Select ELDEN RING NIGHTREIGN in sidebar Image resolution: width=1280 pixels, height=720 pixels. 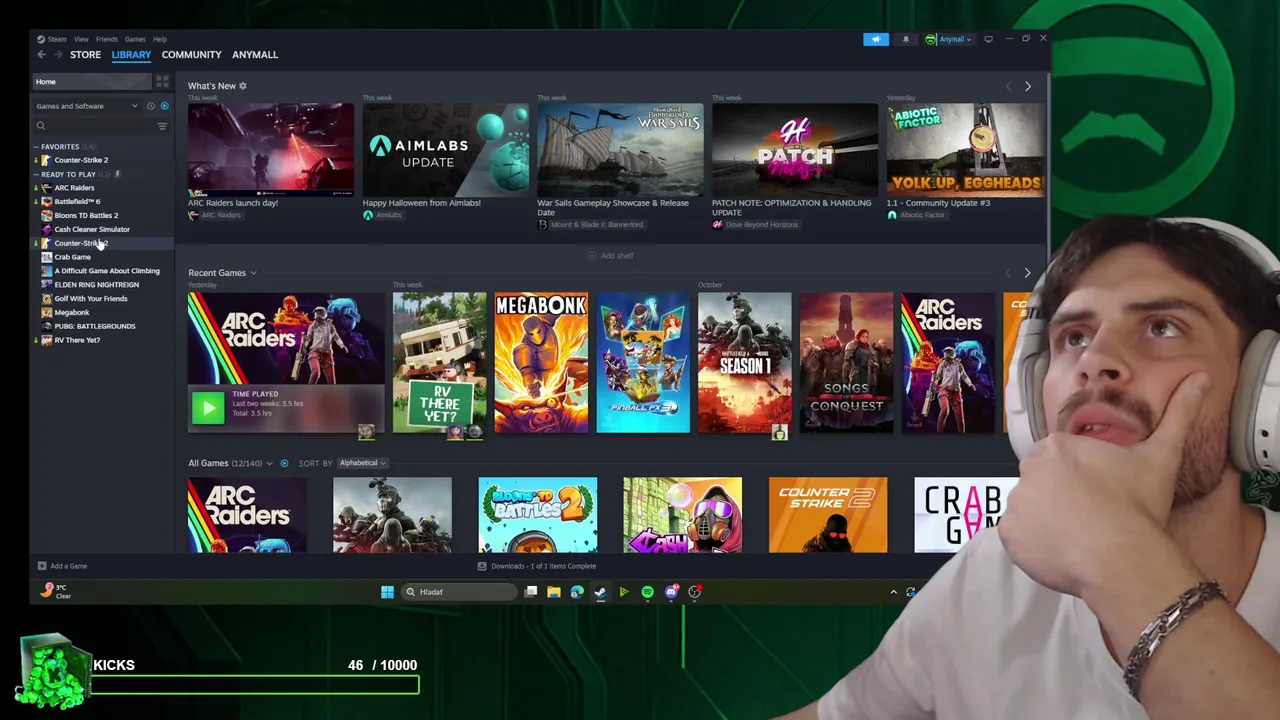(96, 285)
